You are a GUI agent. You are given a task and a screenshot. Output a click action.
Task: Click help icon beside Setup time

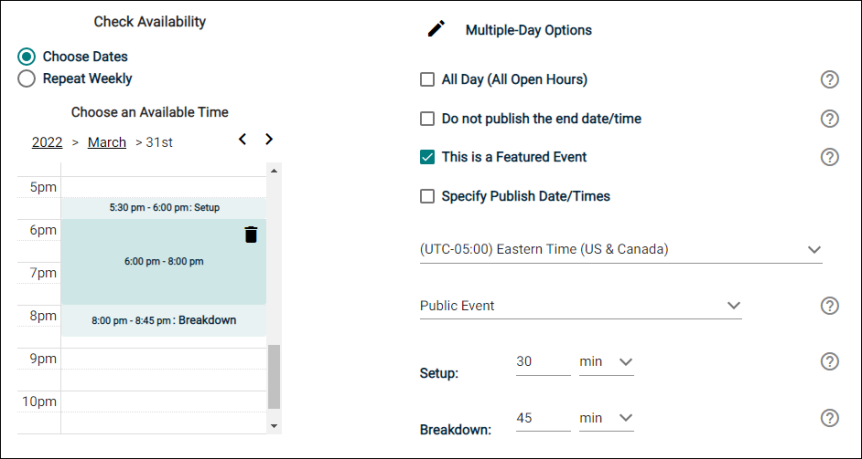[x=829, y=362]
